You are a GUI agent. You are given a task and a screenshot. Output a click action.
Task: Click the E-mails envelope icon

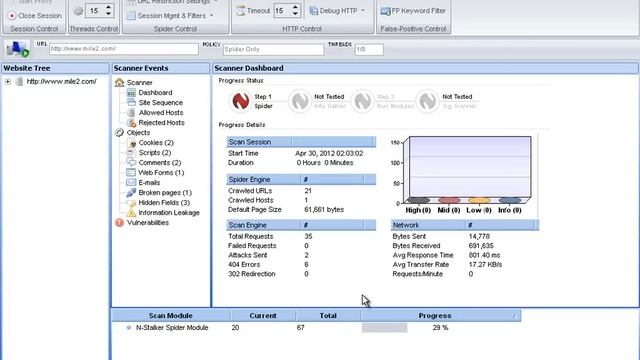(x=131, y=182)
